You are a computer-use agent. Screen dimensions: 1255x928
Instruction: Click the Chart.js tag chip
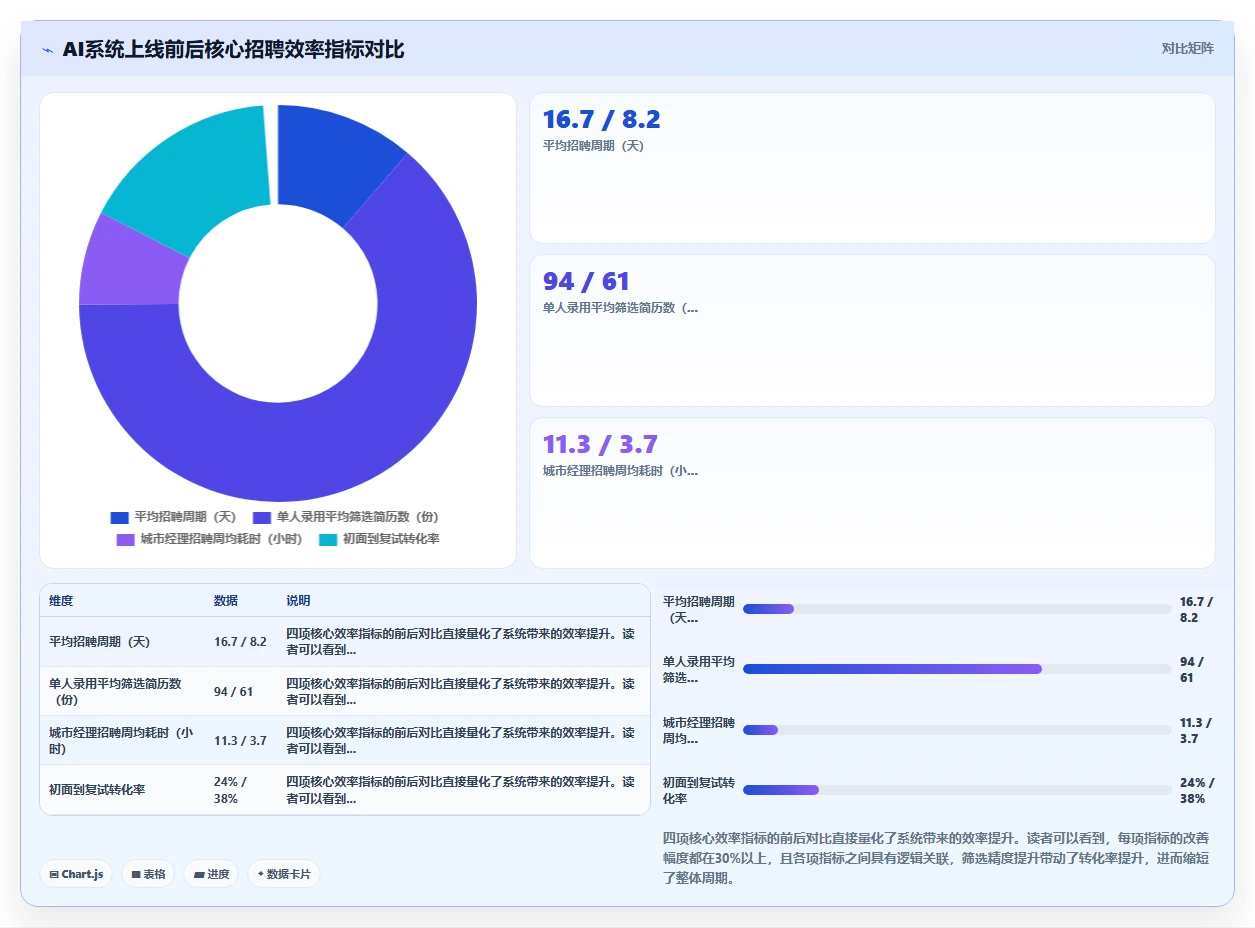pos(77,874)
